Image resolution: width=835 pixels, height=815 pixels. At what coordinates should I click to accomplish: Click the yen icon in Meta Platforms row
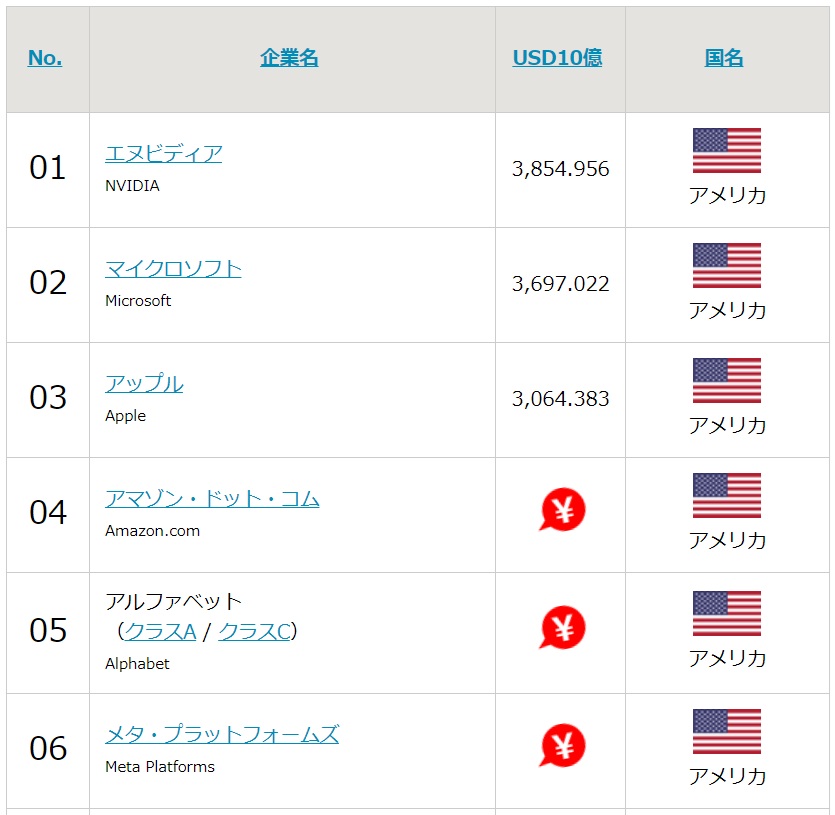tap(562, 746)
